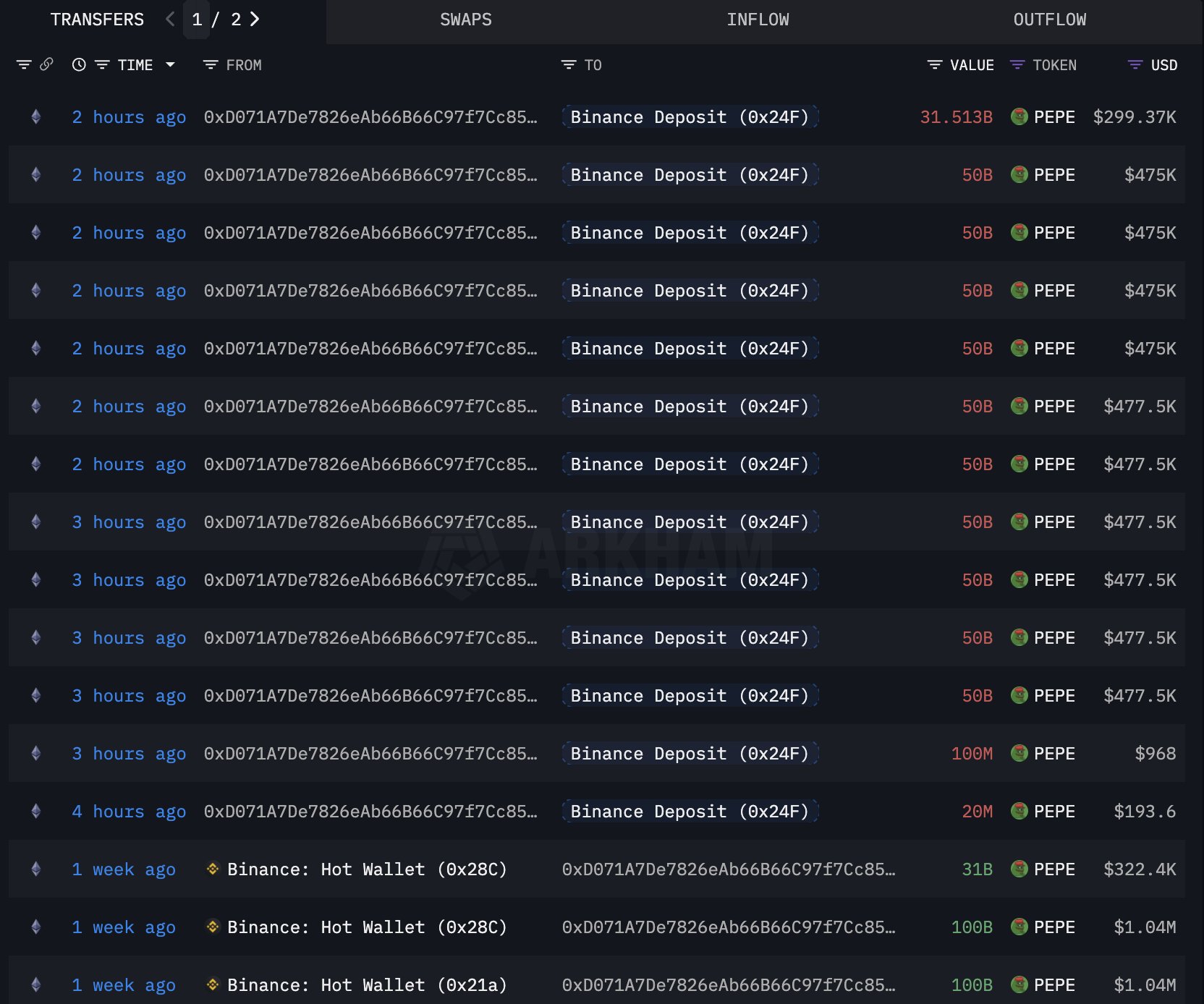Go to next transfers page arrow
This screenshot has height=1004, width=1204.
pyautogui.click(x=255, y=20)
